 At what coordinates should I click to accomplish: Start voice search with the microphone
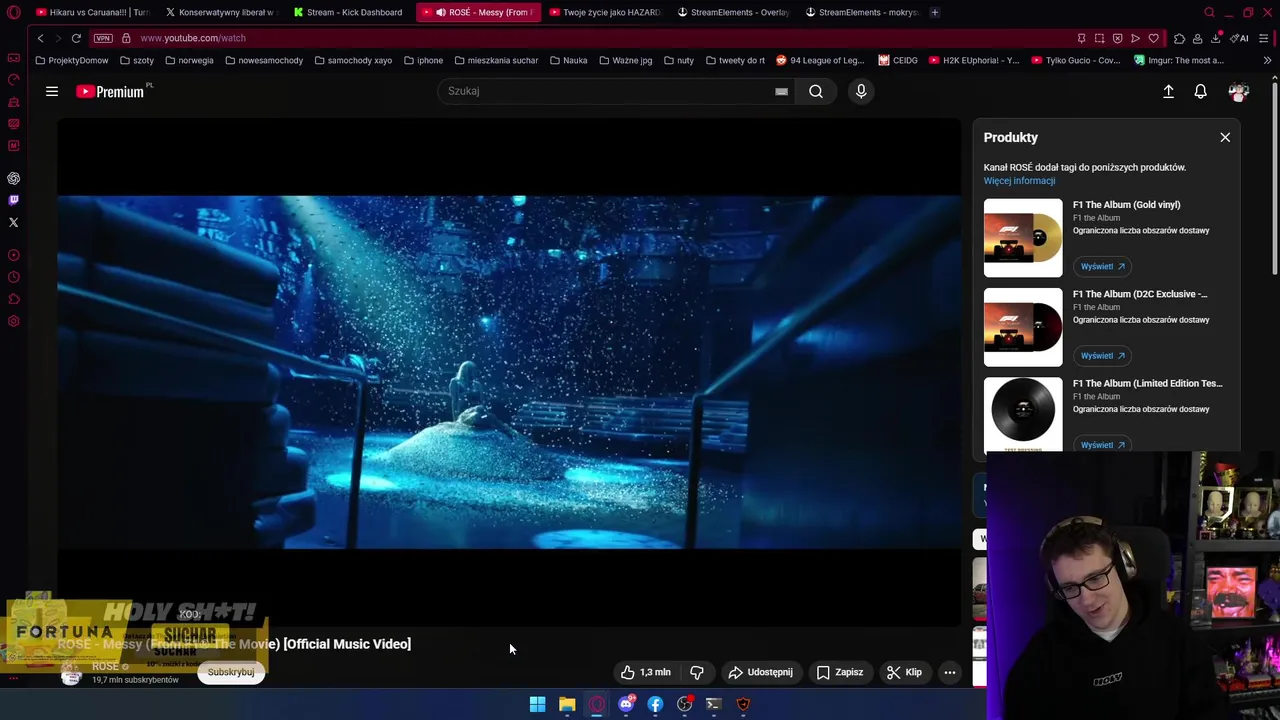point(861,91)
